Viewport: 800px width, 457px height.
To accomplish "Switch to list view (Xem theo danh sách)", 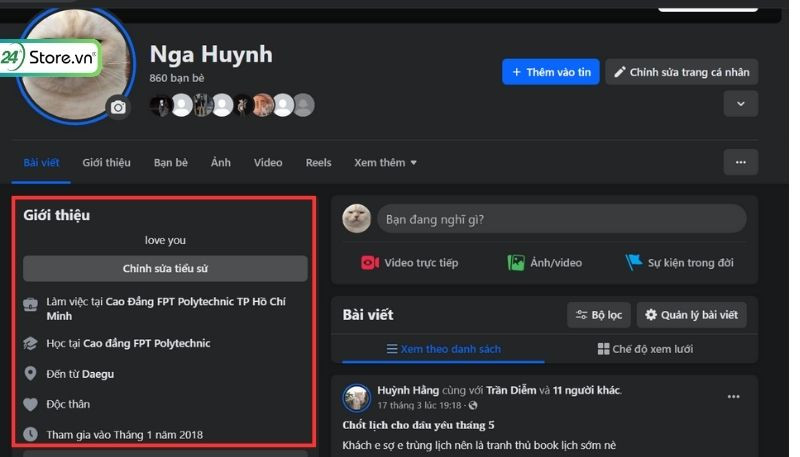I will [x=443, y=349].
